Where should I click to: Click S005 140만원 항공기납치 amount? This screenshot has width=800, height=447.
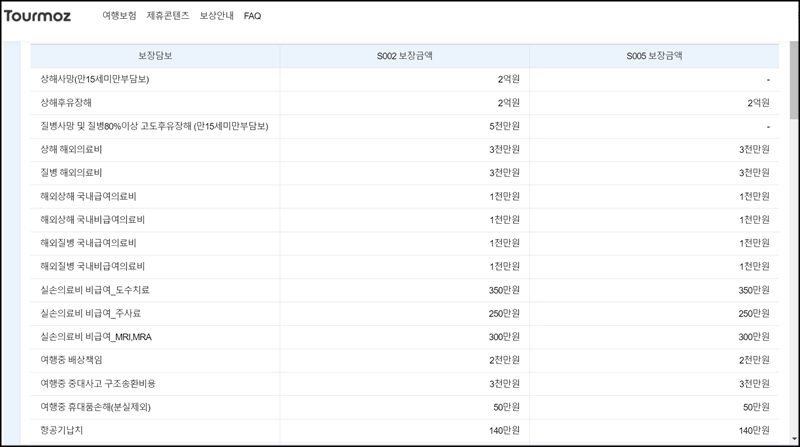point(754,431)
